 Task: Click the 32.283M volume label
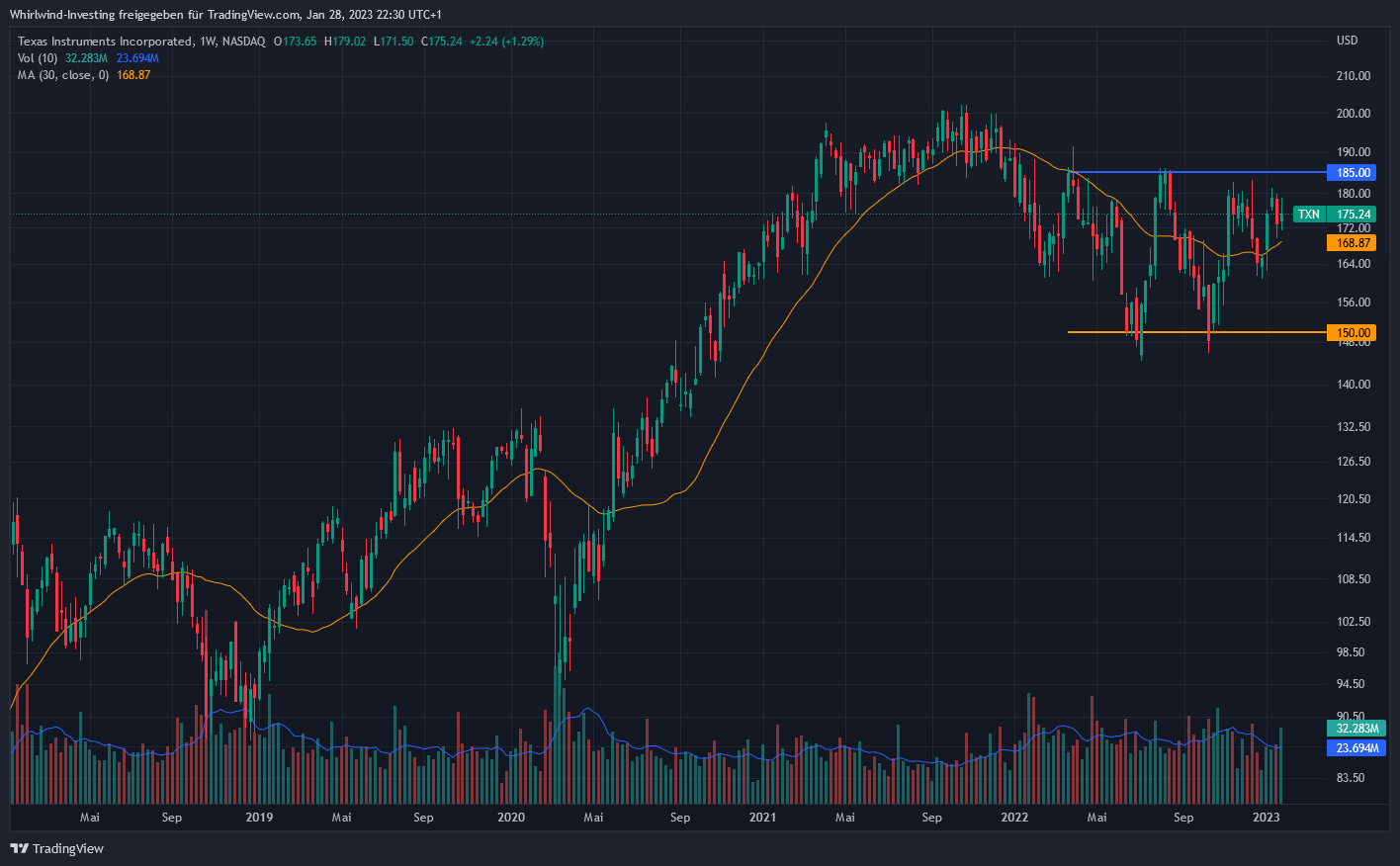[x=1356, y=728]
